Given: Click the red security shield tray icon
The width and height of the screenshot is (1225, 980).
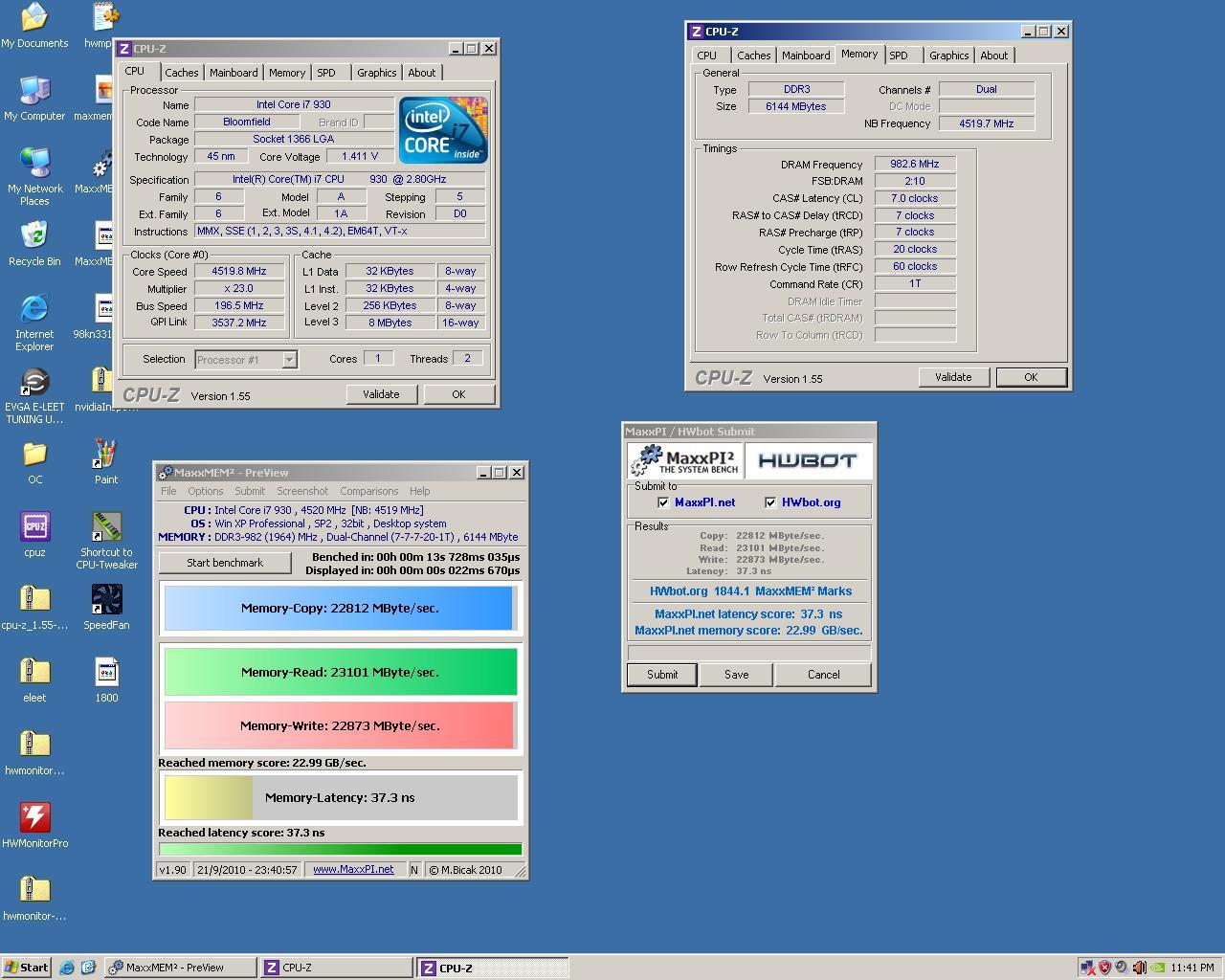Looking at the screenshot, I should 1104,968.
